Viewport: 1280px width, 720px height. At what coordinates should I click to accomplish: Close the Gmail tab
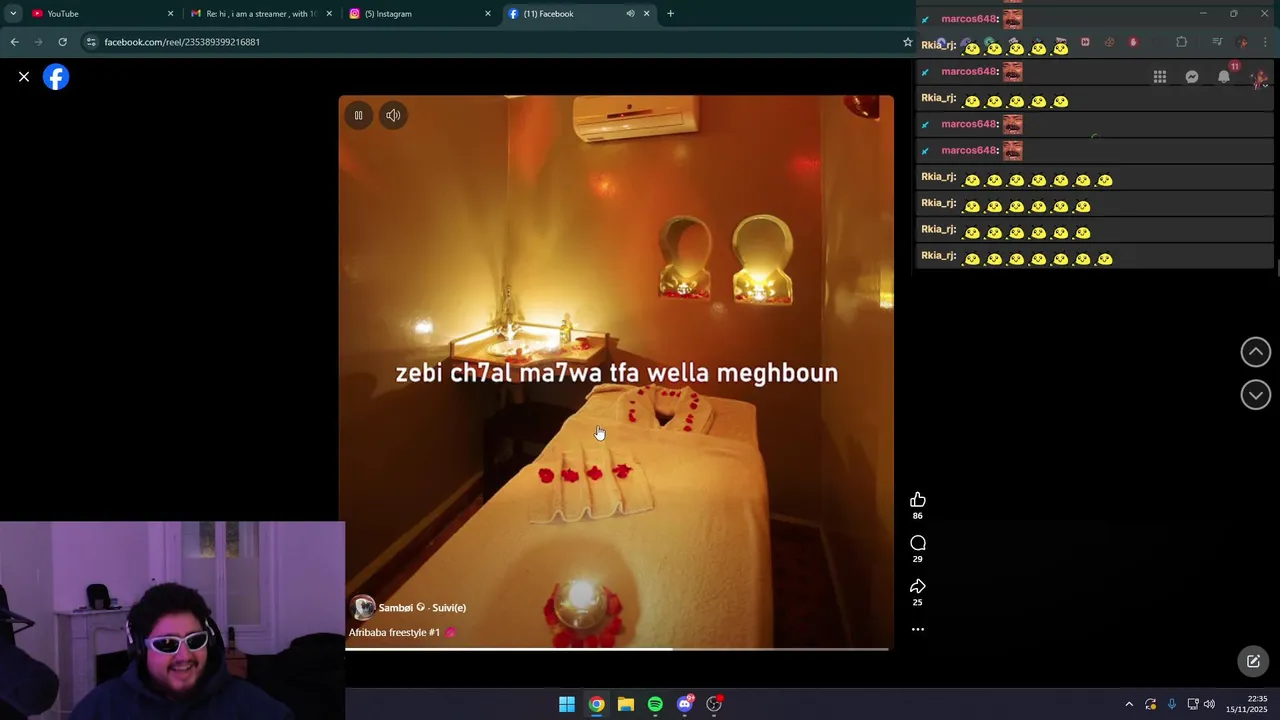(329, 14)
